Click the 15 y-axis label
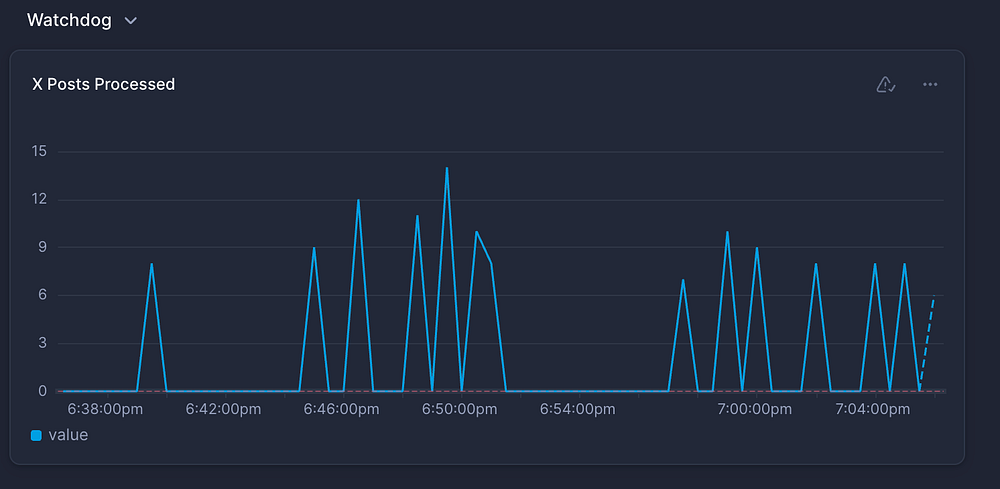Screen dimensions: 1000x489 click(39, 152)
